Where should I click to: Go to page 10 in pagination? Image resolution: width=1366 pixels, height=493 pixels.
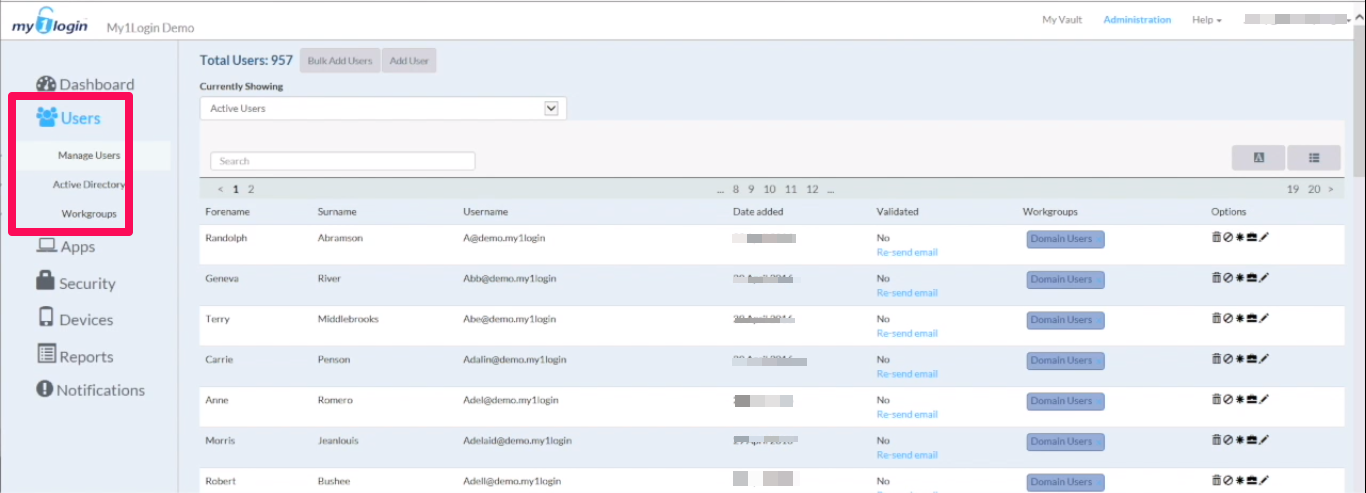point(770,189)
